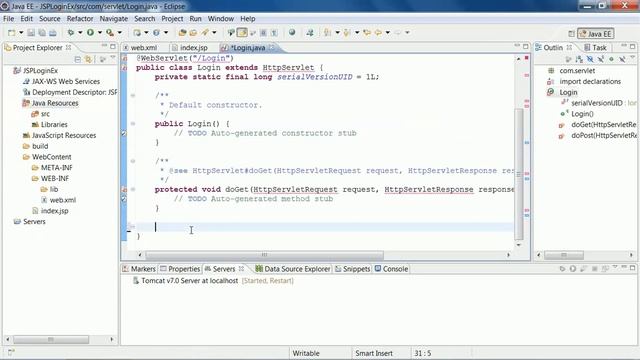Click the start server icon in Servers view
Image resolution: width=640 pixels, height=360 pixels.
point(573,269)
